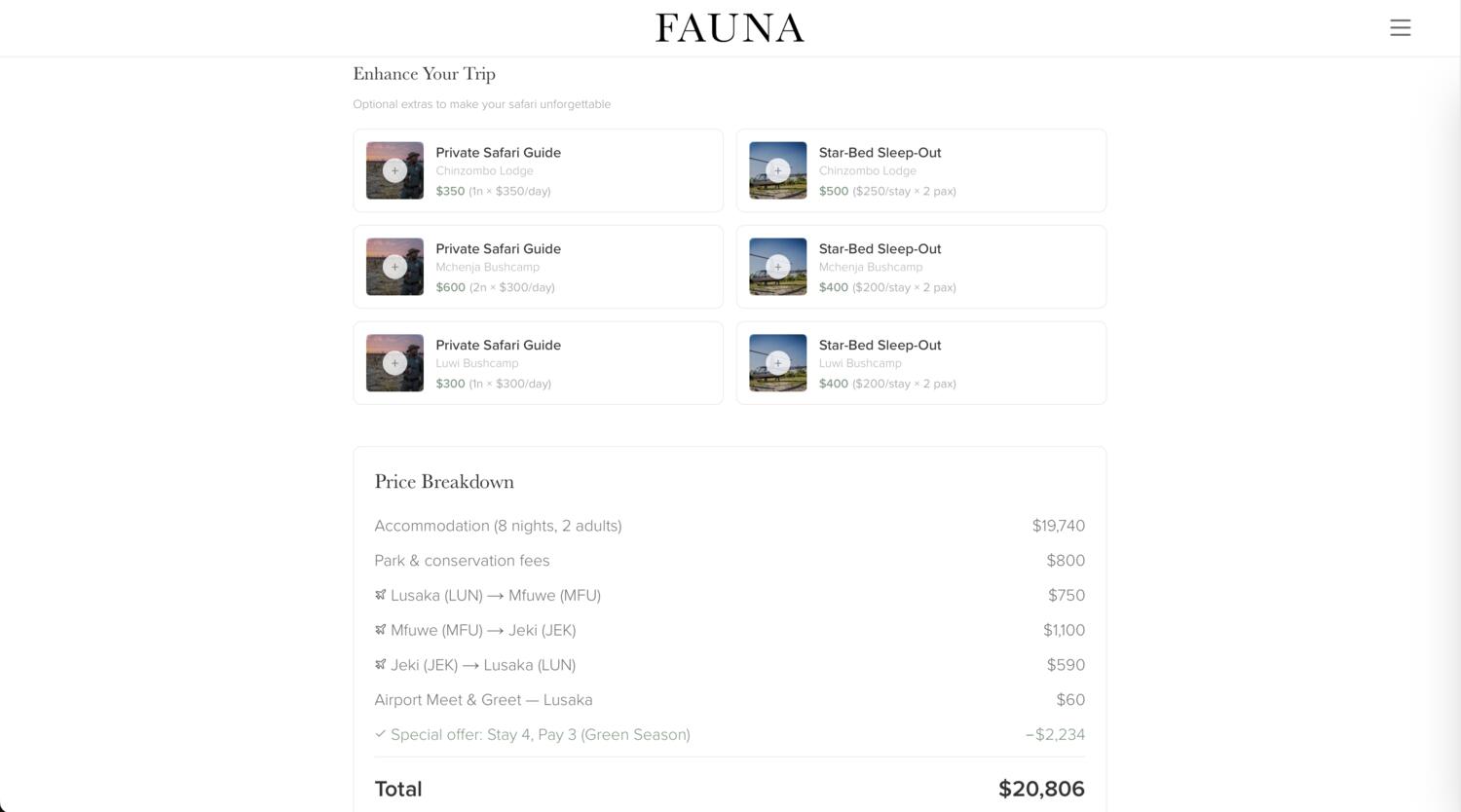The height and width of the screenshot is (812, 1461).
Task: Click the plane icon beside Jeki to Lusaka
Action: [381, 665]
